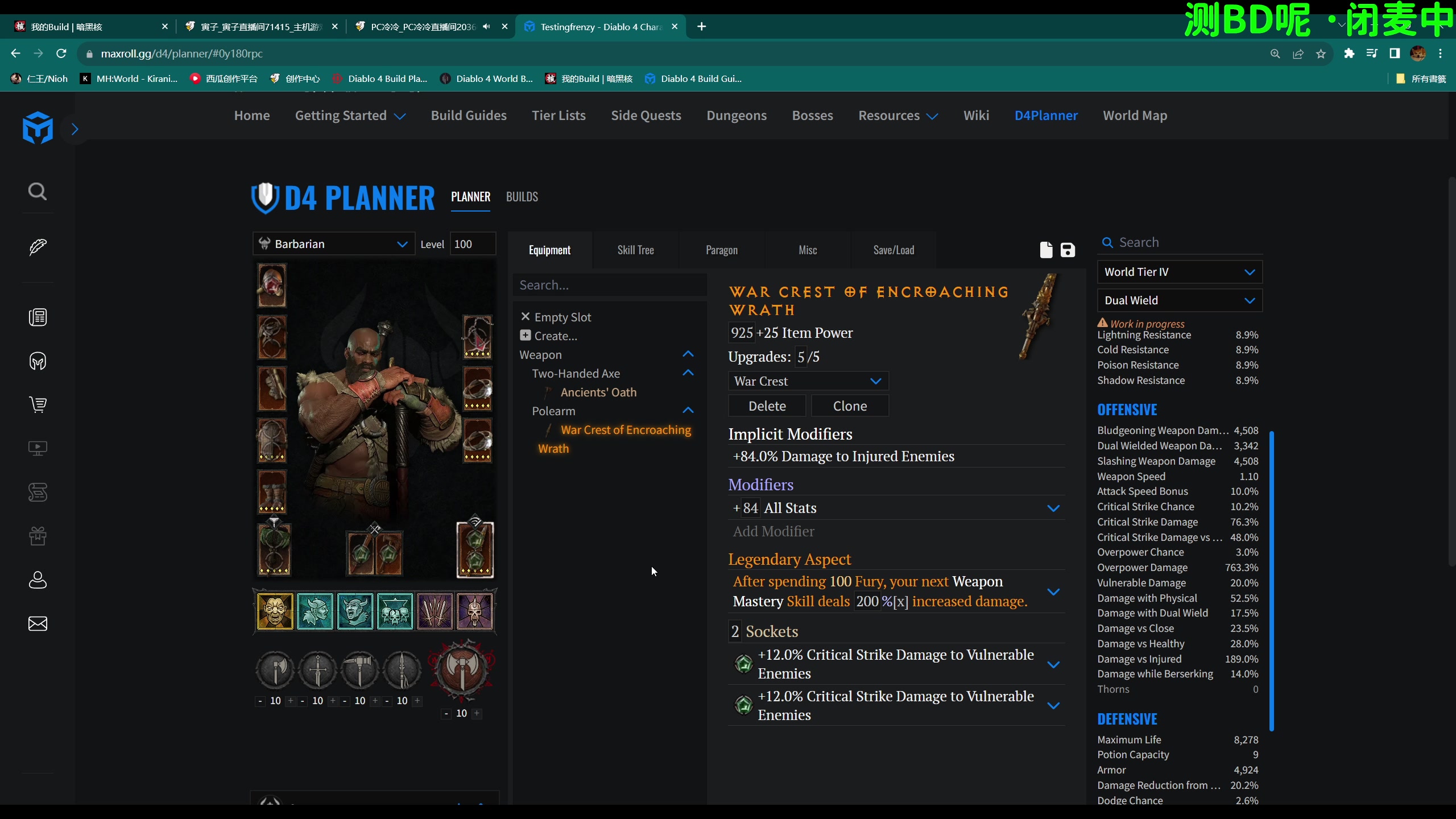The image size is (1456, 819).
Task: Expand the first socket gem chevron
Action: (x=1053, y=664)
